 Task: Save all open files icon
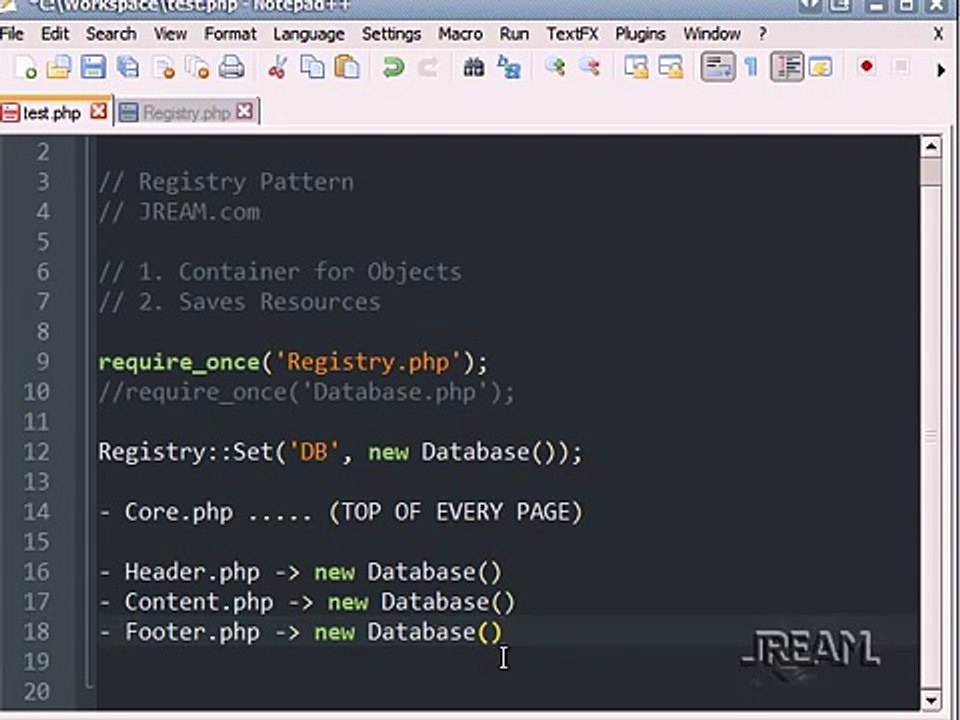[x=128, y=67]
